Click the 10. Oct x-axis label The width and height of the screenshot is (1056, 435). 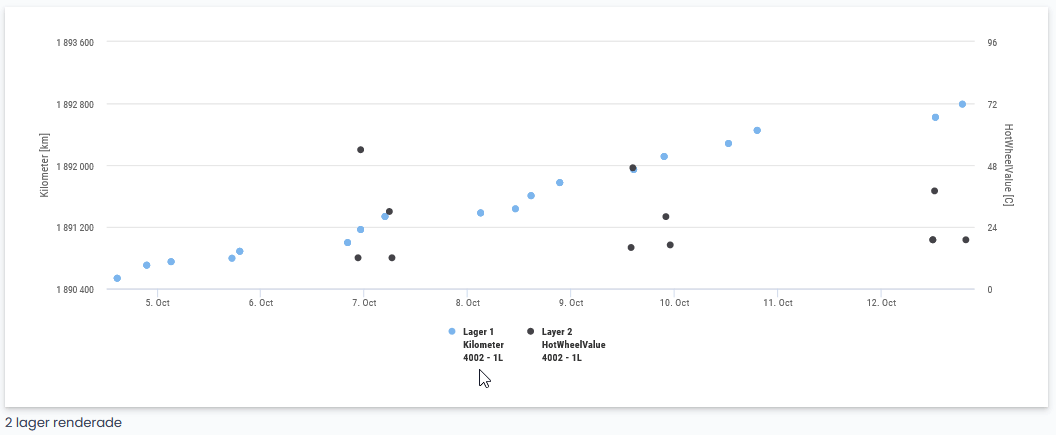(674, 303)
